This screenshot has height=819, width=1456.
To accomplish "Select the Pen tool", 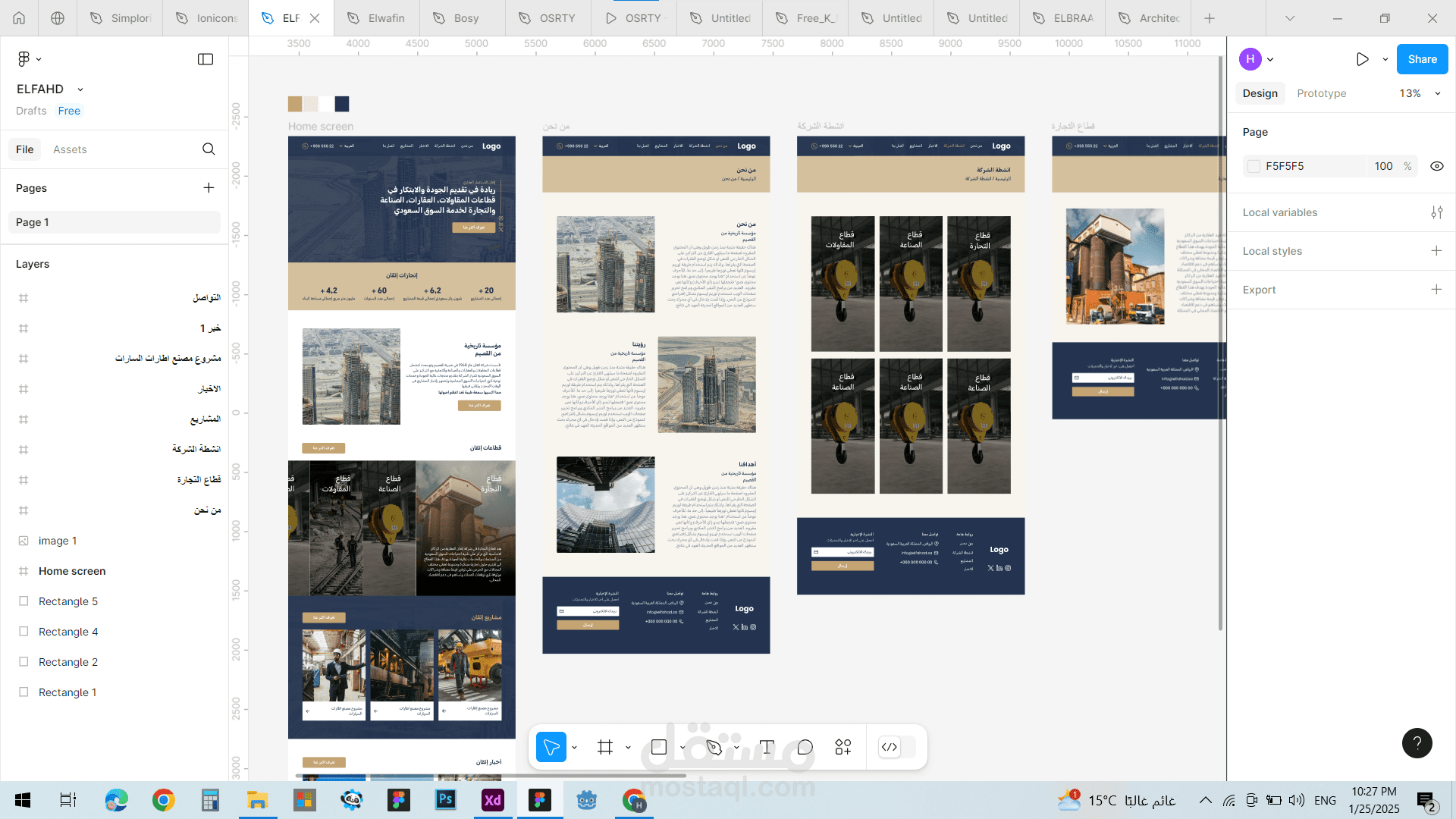I will [x=714, y=748].
